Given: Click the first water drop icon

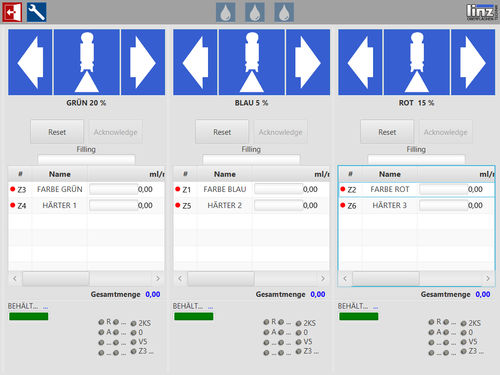Looking at the screenshot, I should coord(226,12).
